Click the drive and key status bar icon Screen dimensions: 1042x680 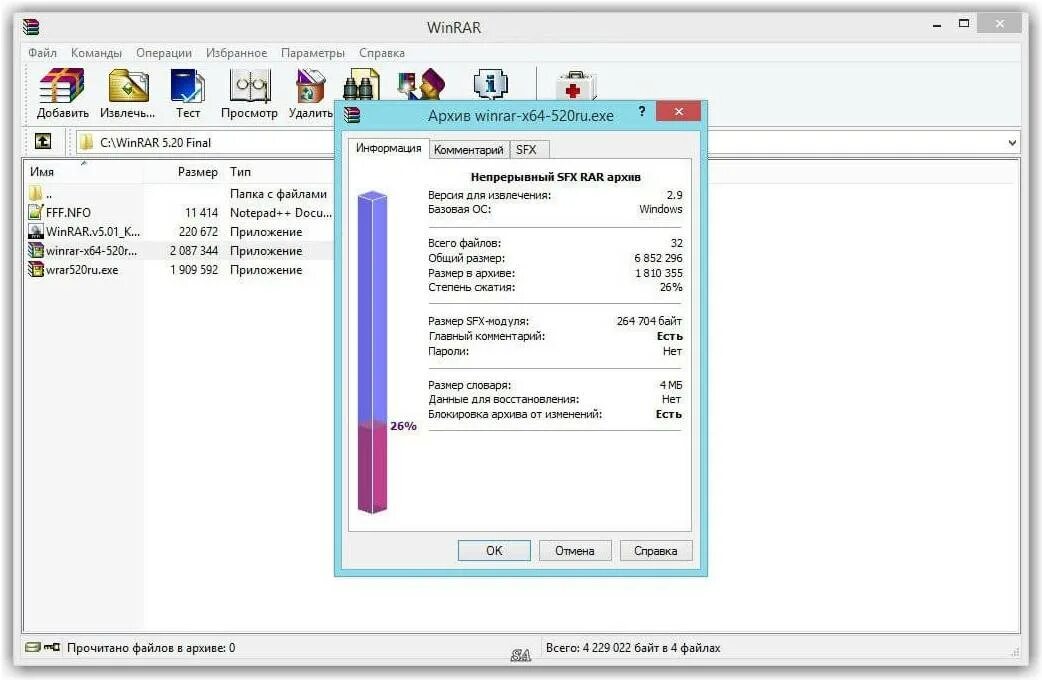43,647
